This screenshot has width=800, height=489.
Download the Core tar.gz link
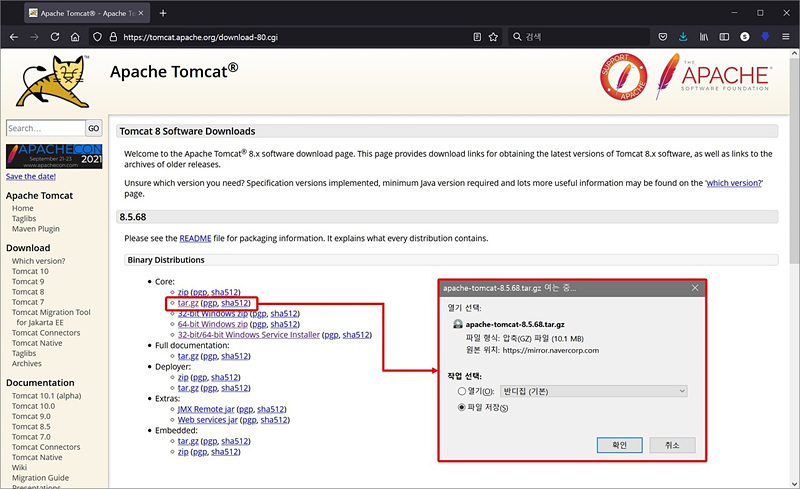pos(188,303)
